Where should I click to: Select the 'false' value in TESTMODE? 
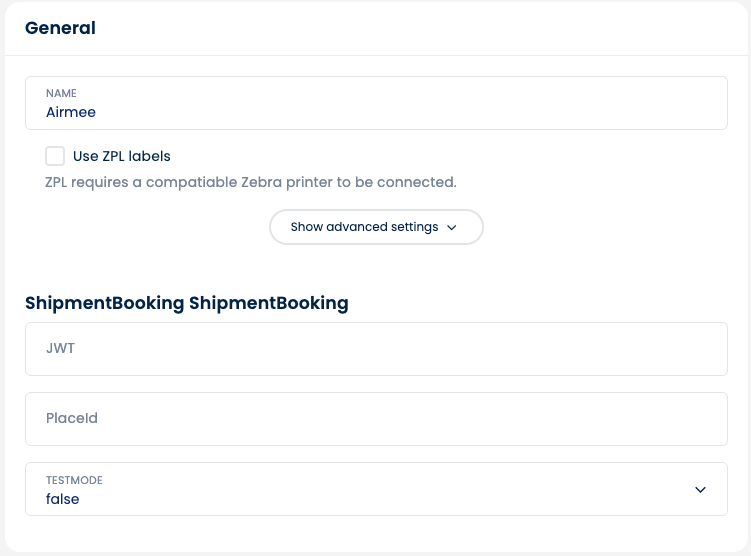point(63,499)
